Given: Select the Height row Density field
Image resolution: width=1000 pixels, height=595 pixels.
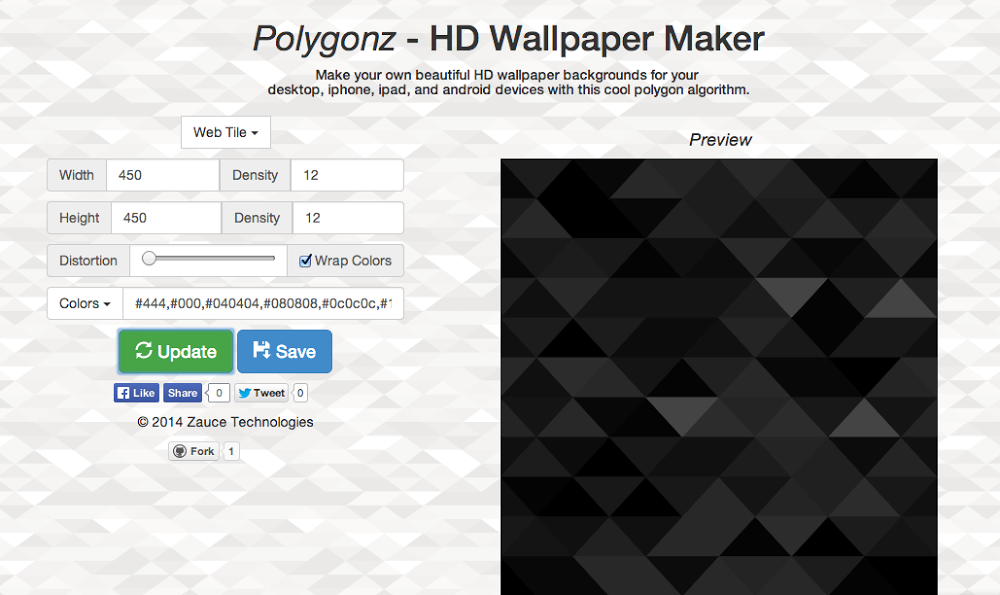Looking at the screenshot, I should click(348, 218).
